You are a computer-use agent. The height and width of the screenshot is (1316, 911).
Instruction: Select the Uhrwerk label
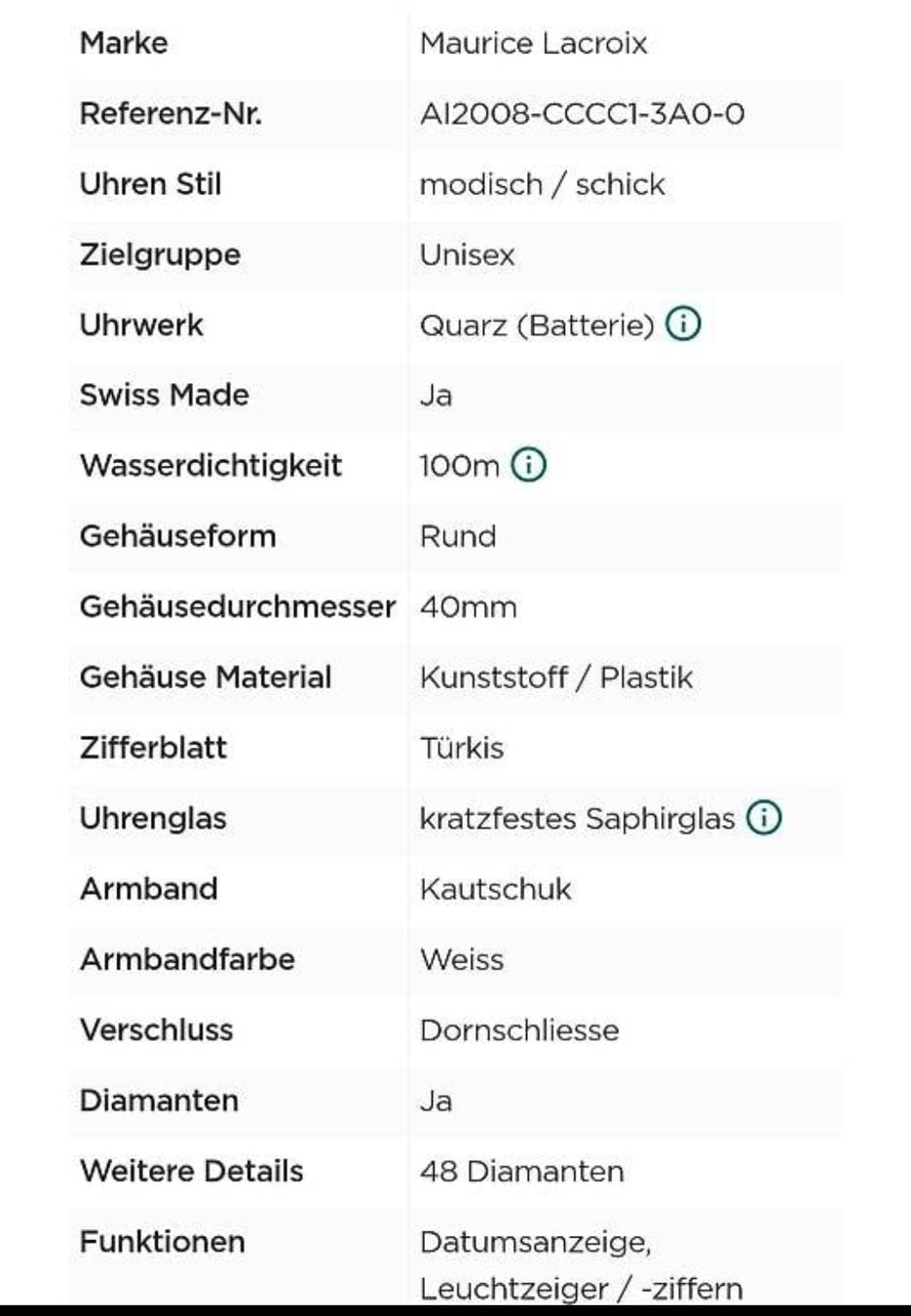141,325
